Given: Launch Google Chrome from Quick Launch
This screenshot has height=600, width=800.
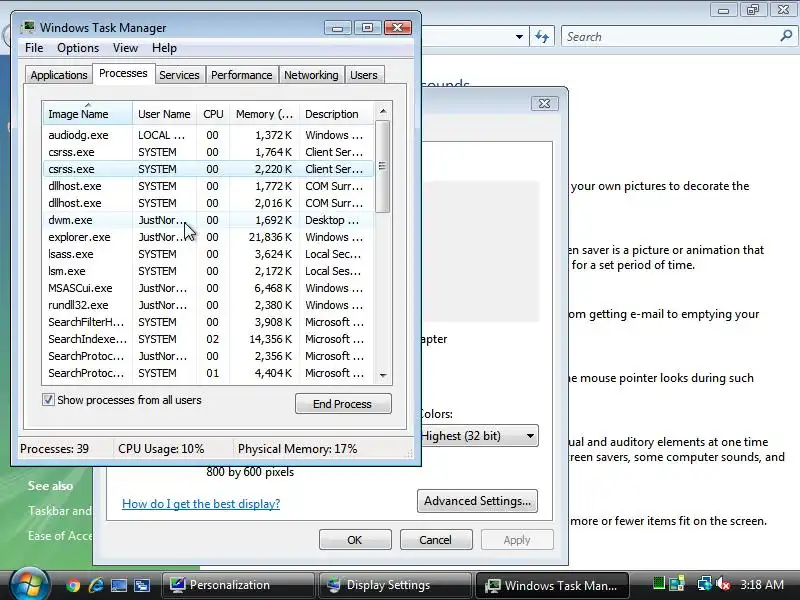Looking at the screenshot, I should [73, 585].
